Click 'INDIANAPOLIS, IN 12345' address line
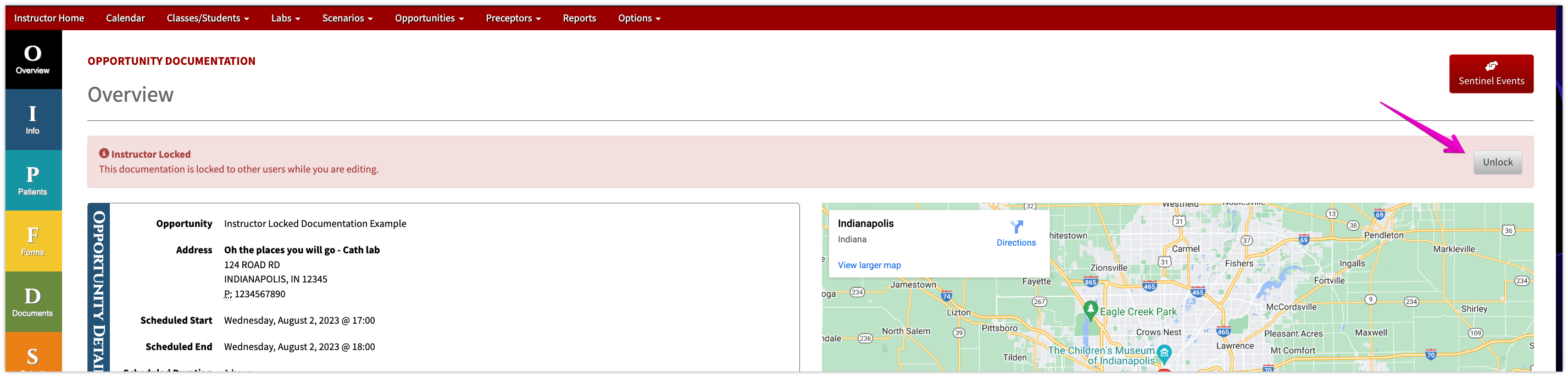This screenshot has height=377, width=1568. point(275,279)
